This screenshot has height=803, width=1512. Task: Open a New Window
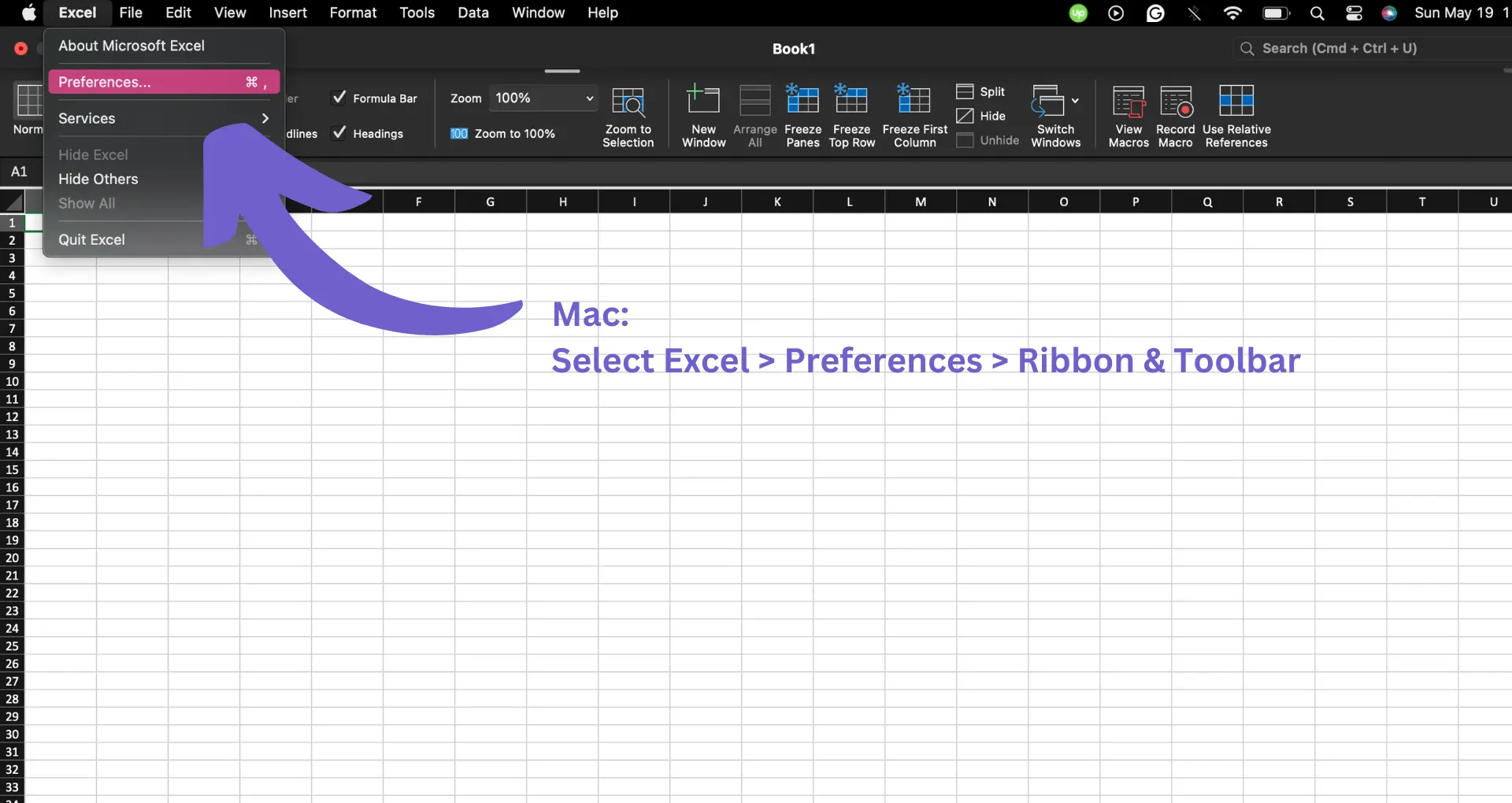pyautogui.click(x=703, y=116)
